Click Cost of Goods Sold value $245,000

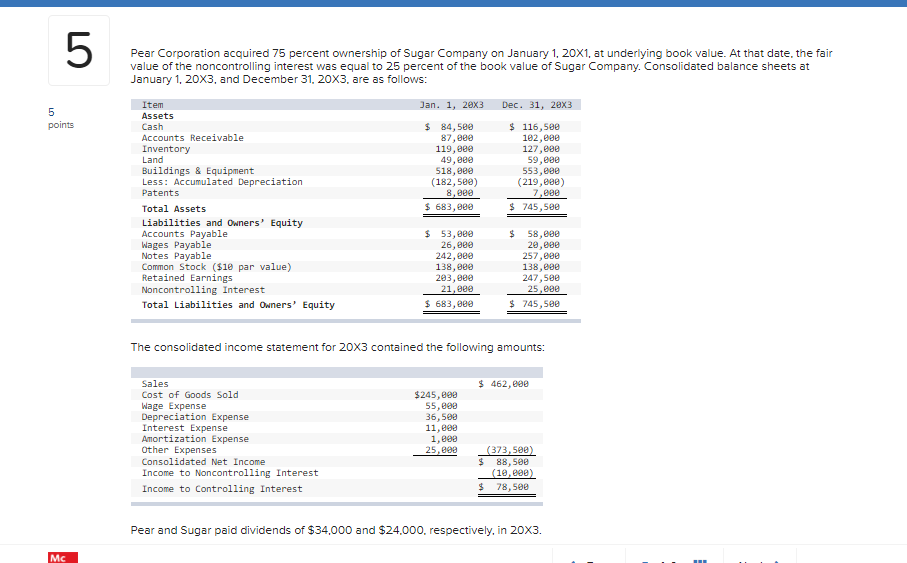(x=436, y=395)
